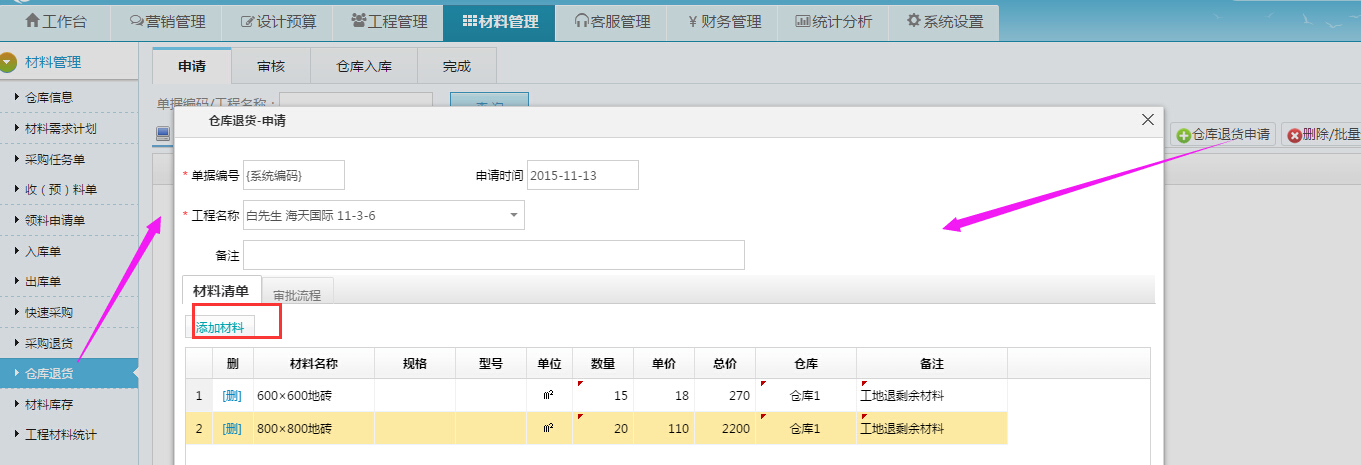Click the 申请时间 date field
Screen dimensions: 1361x465
point(582,175)
